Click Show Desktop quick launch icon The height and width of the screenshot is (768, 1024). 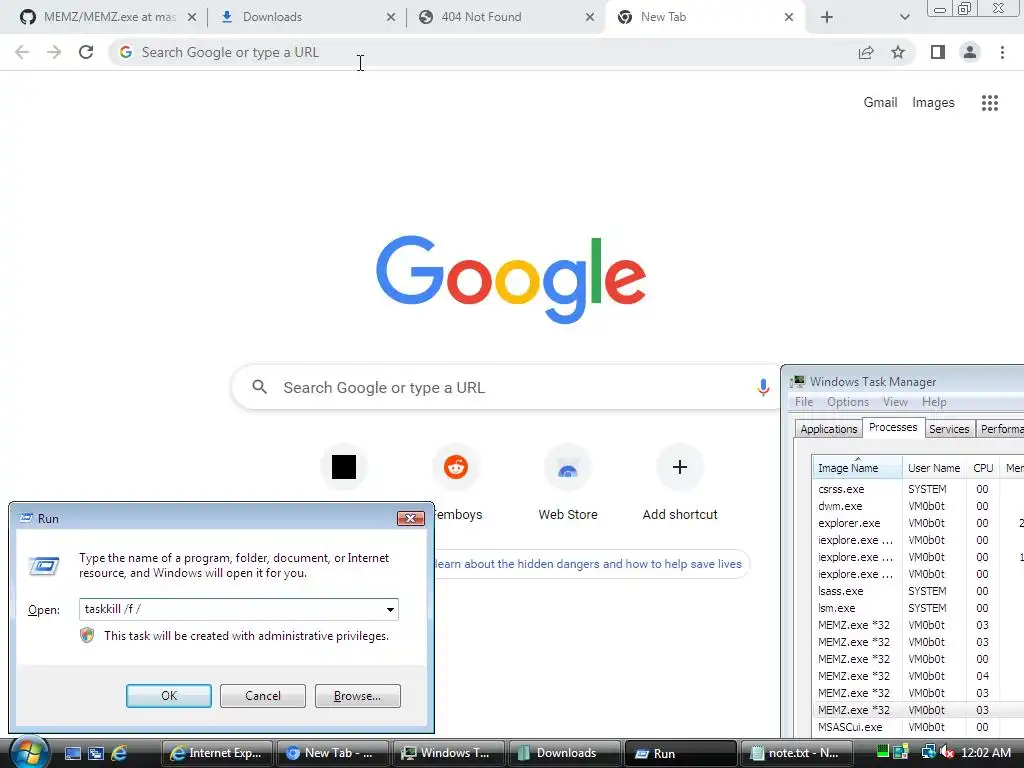tap(72, 753)
